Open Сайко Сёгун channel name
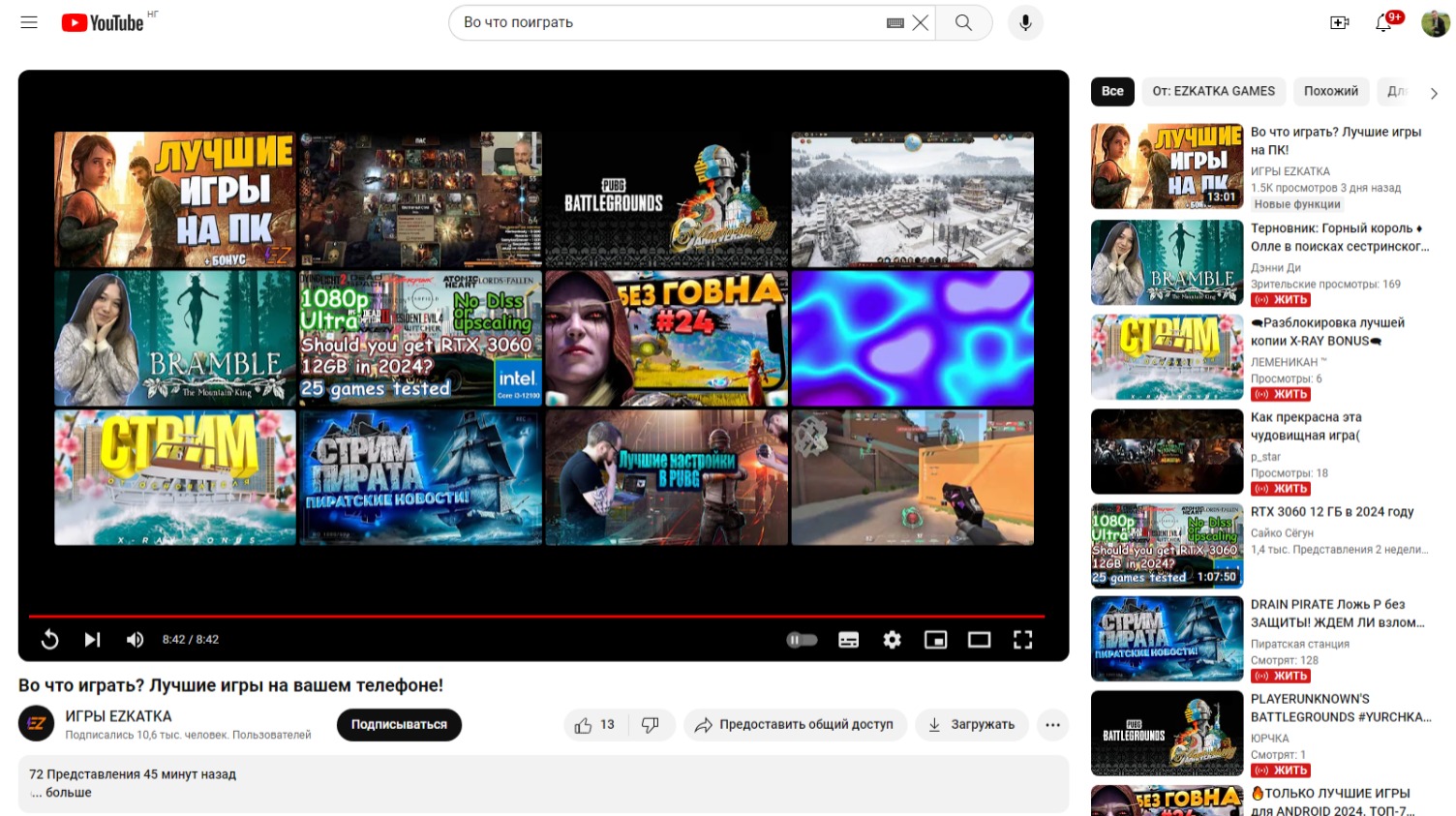This screenshot has width=1456, height=816. click(x=1282, y=532)
